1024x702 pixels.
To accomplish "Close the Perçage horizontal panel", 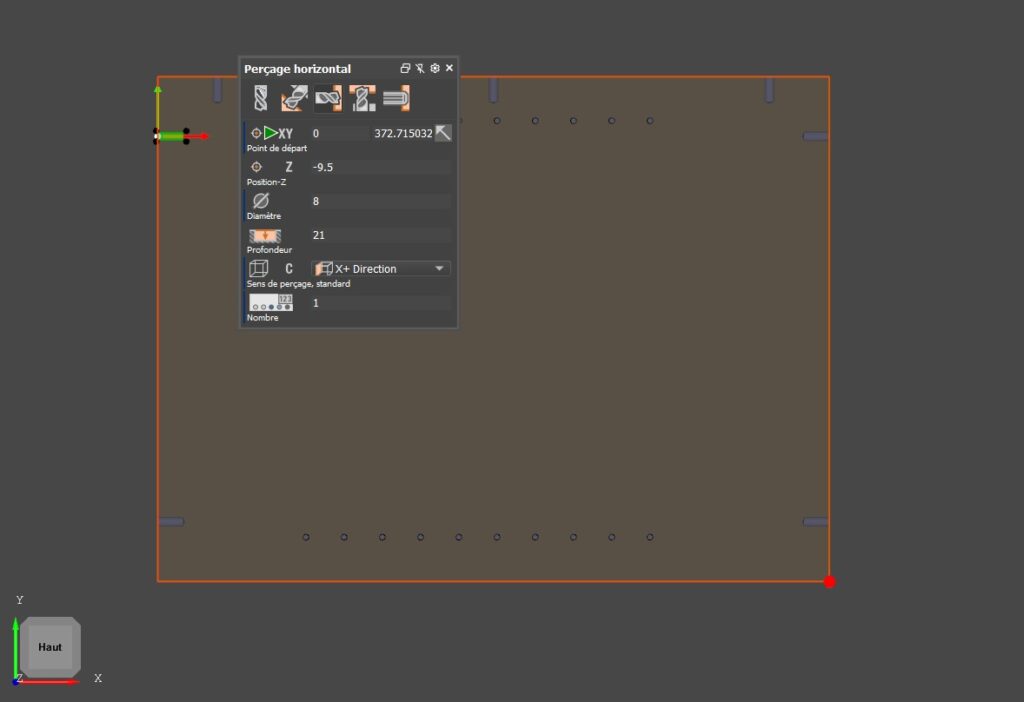I will [449, 68].
